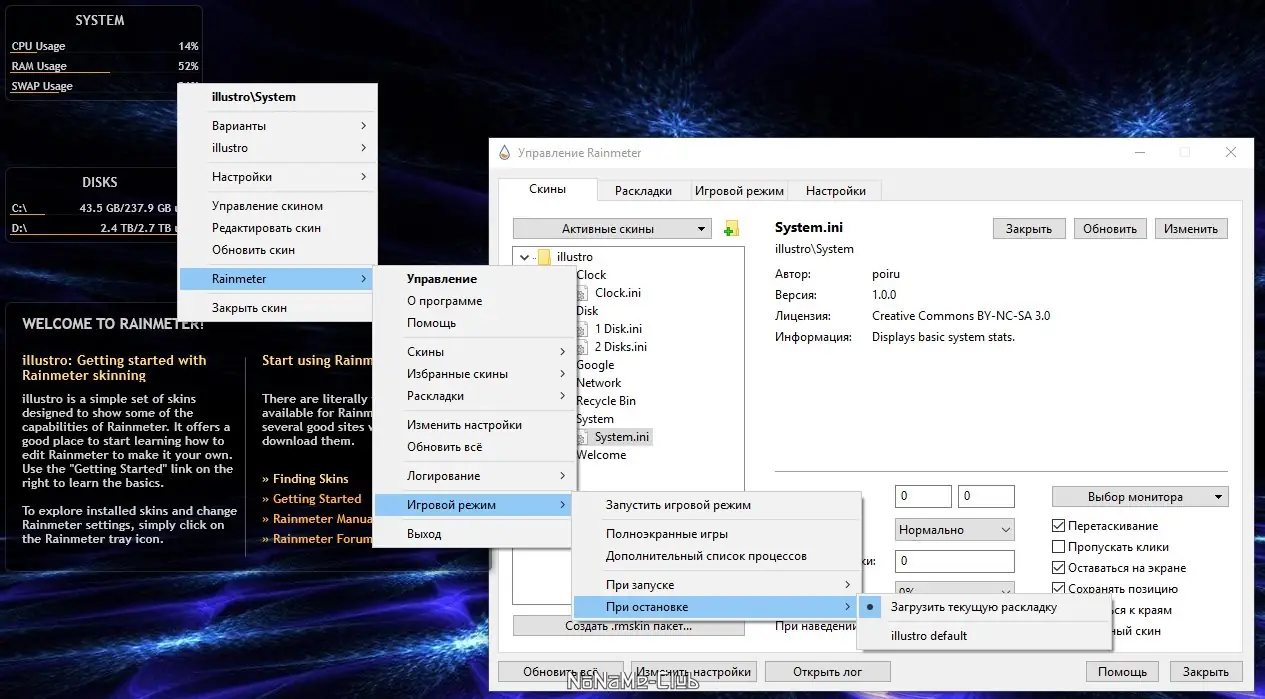Click the second coordinate input field
Image resolution: width=1265 pixels, height=699 pixels.
pos(986,496)
